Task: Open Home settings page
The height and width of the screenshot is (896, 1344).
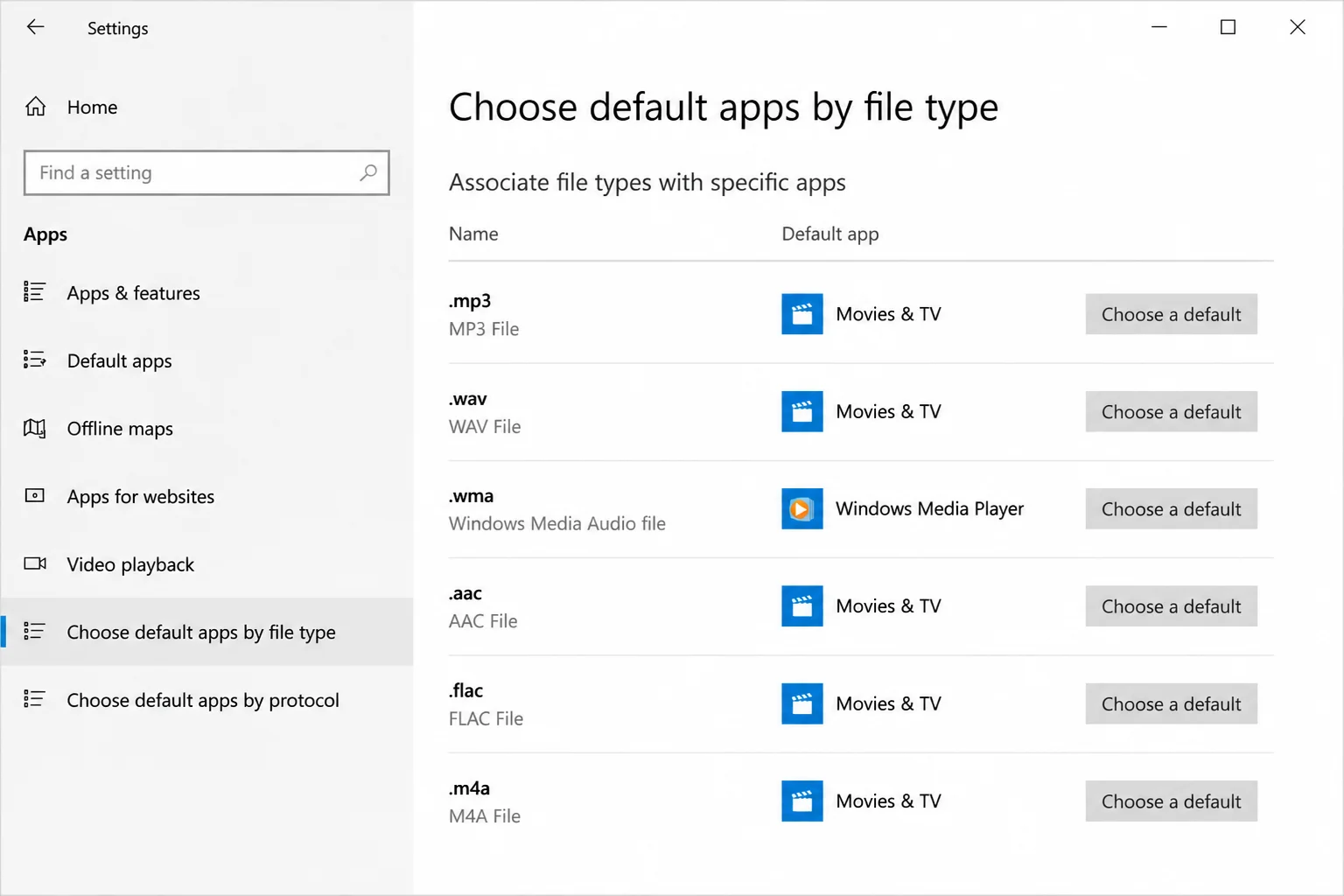Action: pyautogui.click(x=92, y=107)
